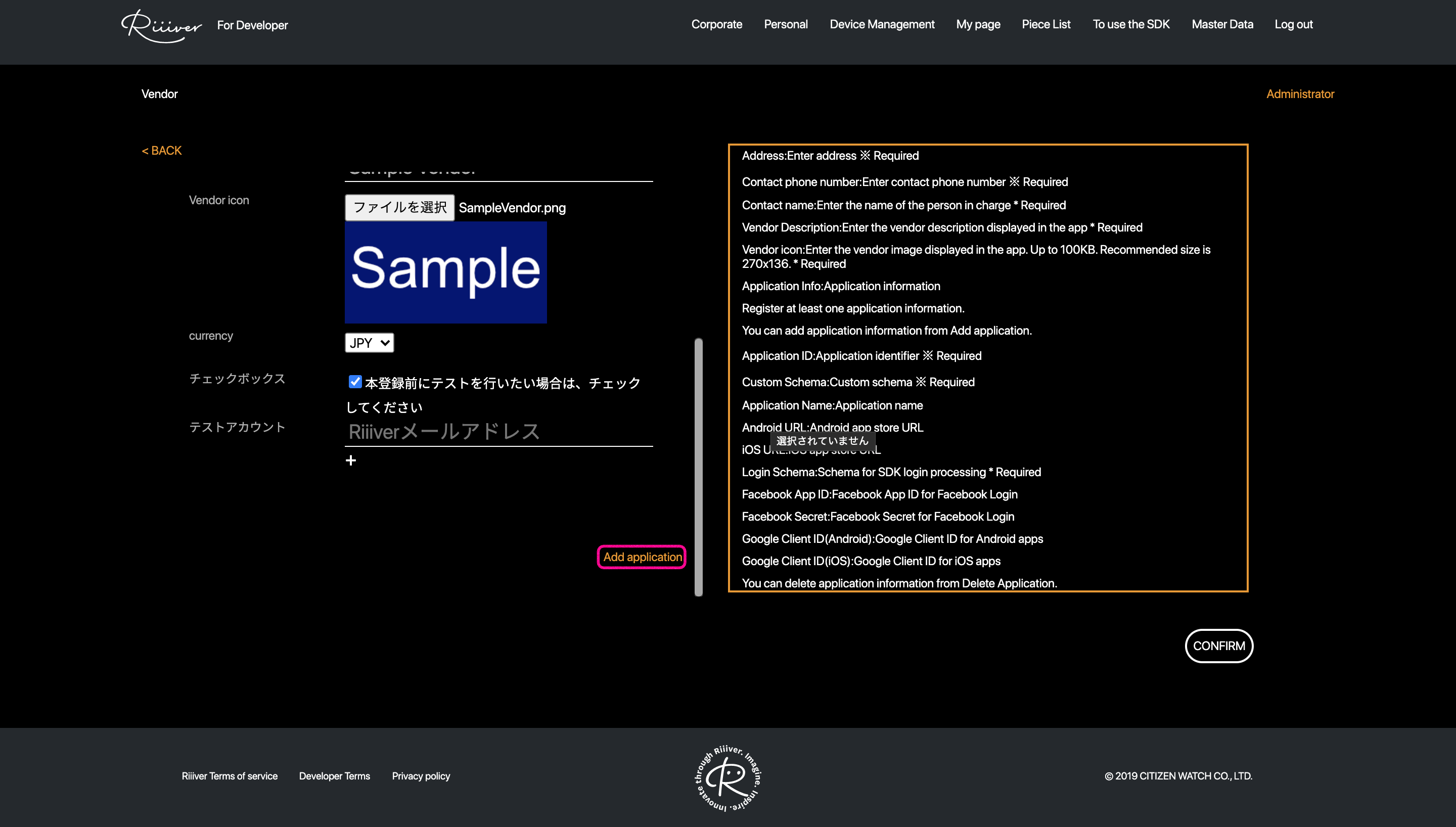Click 'Register at least one application information.'
1456x827 pixels.
853,308
